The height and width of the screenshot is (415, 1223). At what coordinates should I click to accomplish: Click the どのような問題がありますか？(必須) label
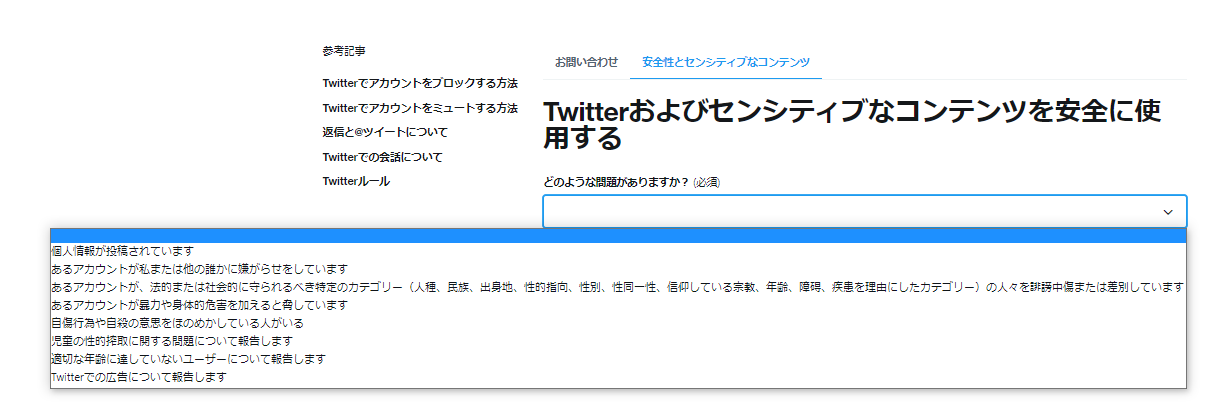point(632,182)
